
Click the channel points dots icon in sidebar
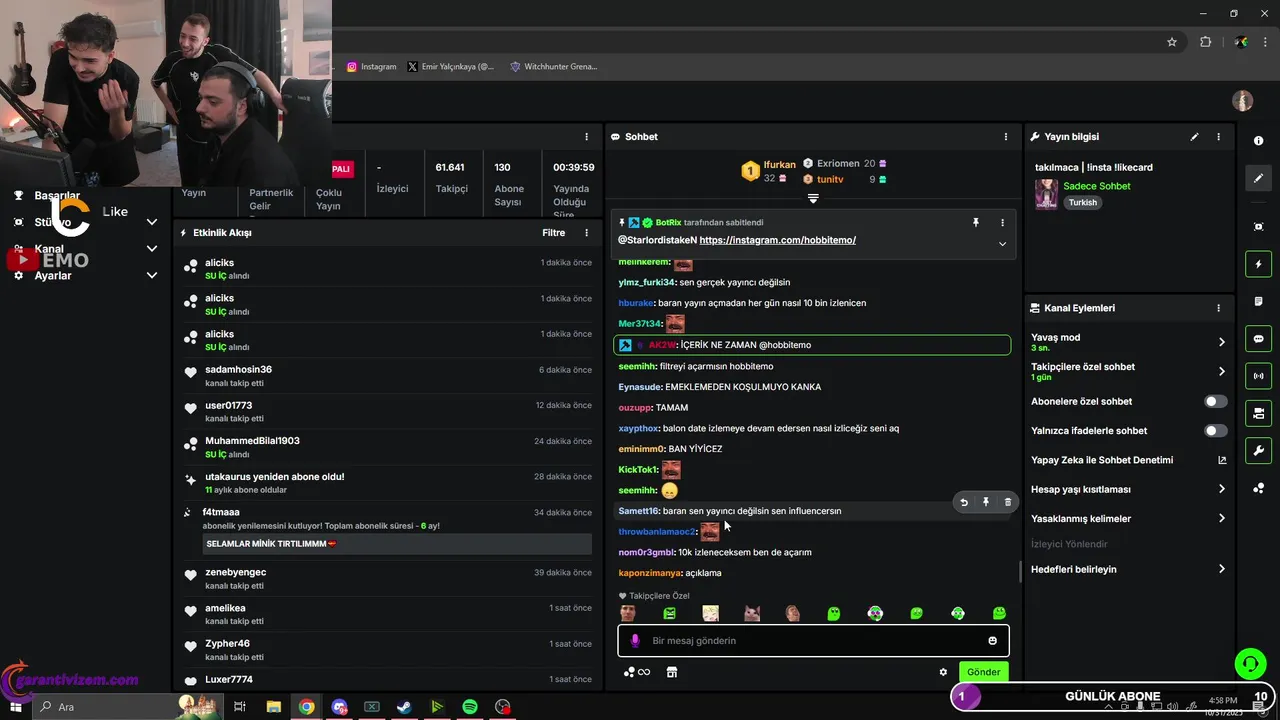tap(1258, 488)
